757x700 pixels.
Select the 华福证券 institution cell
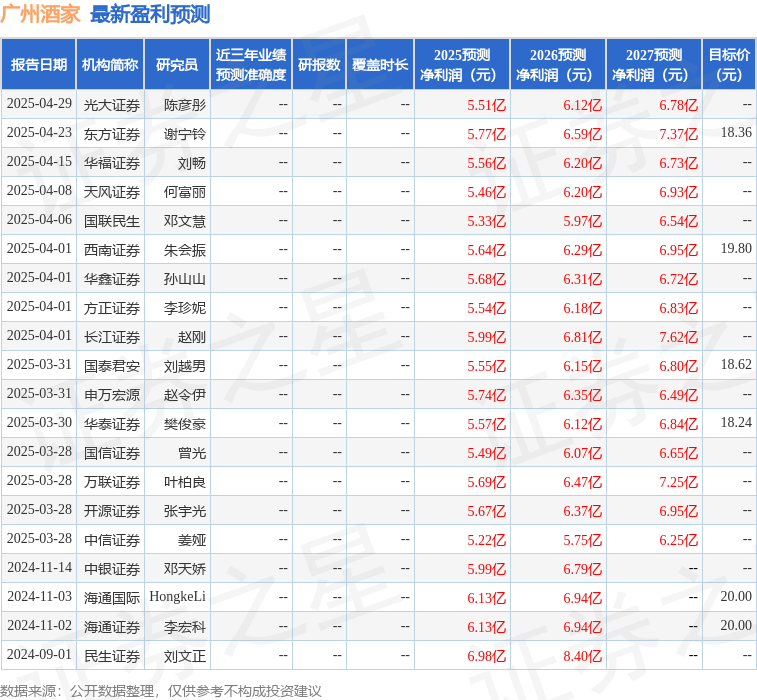[x=112, y=163]
